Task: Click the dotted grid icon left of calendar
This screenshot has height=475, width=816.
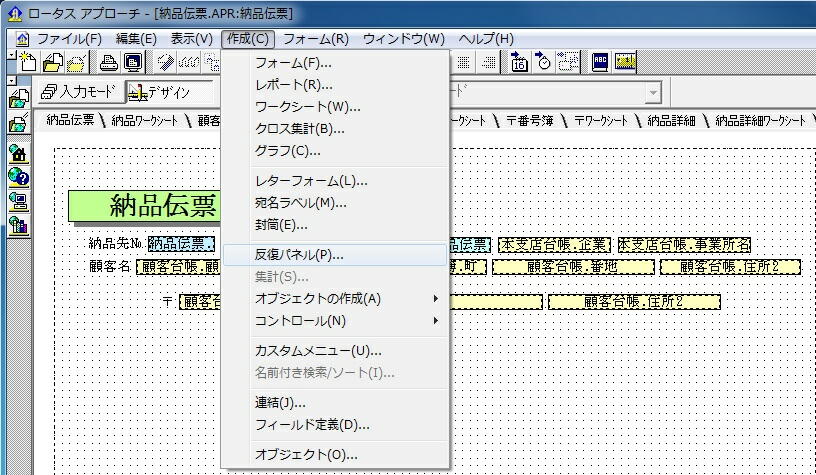Action: (463, 62)
